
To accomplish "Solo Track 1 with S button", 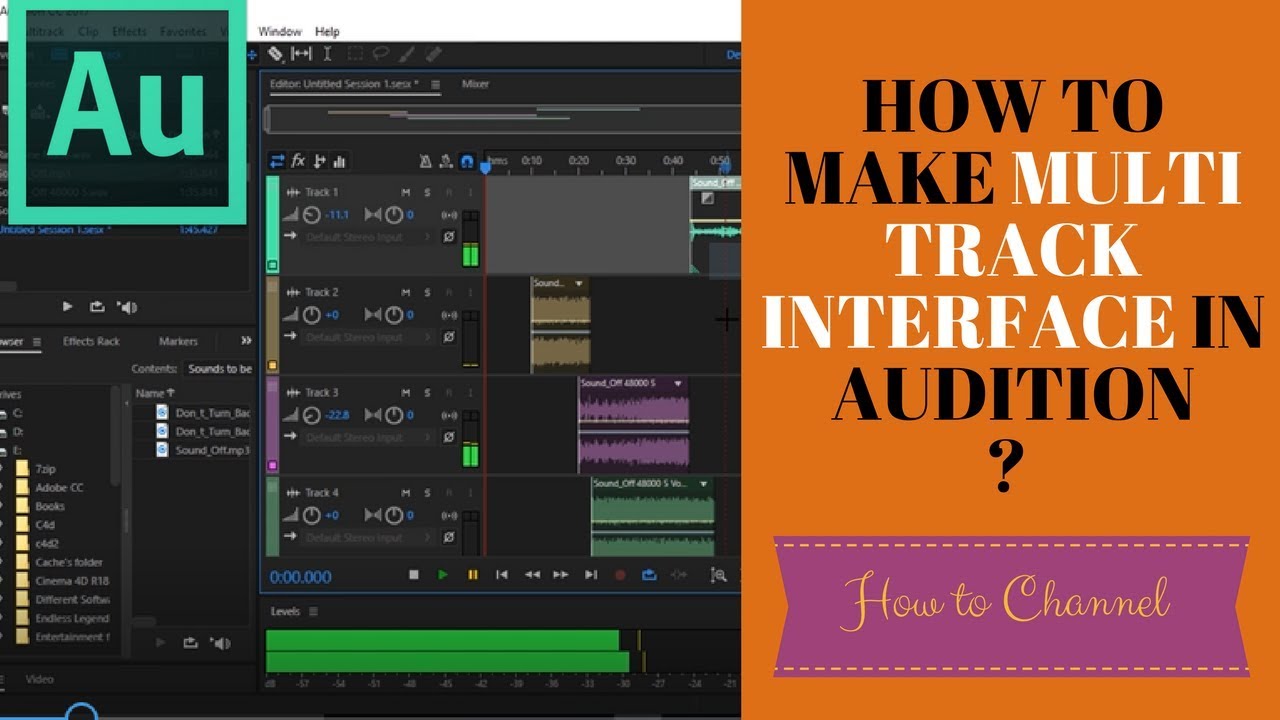I will tap(427, 192).
